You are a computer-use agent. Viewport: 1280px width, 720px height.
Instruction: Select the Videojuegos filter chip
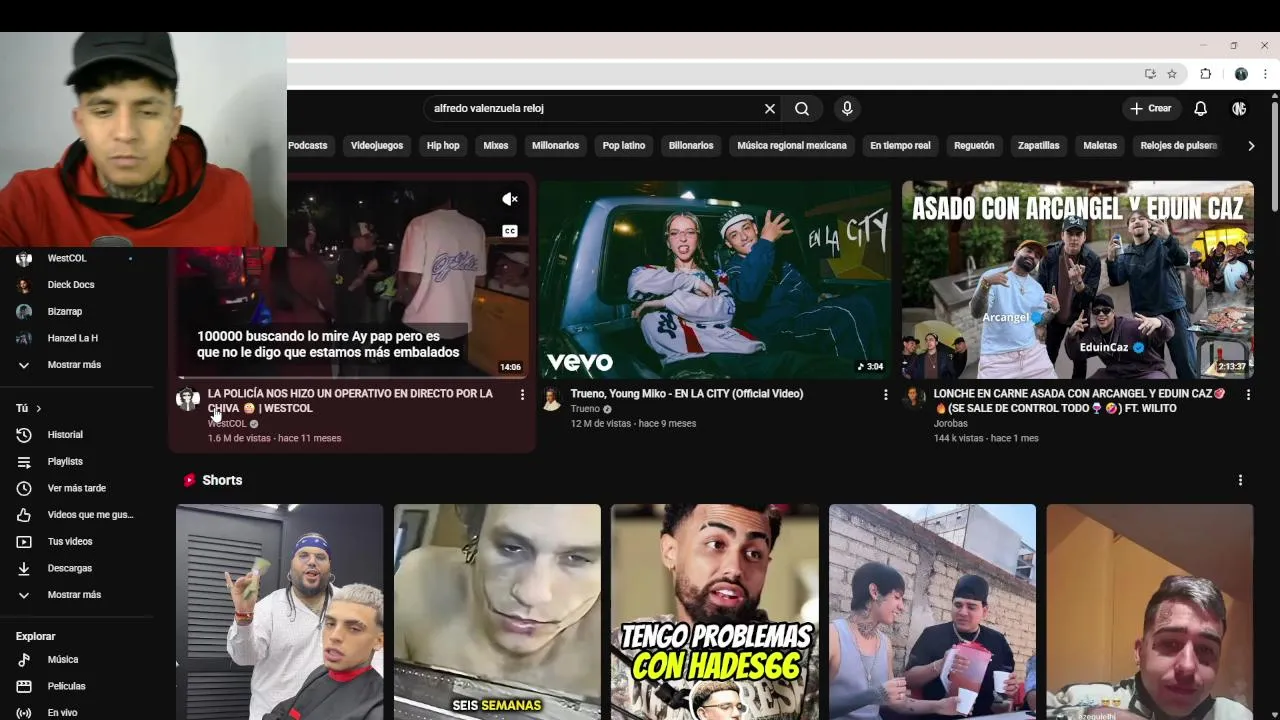[x=377, y=146]
